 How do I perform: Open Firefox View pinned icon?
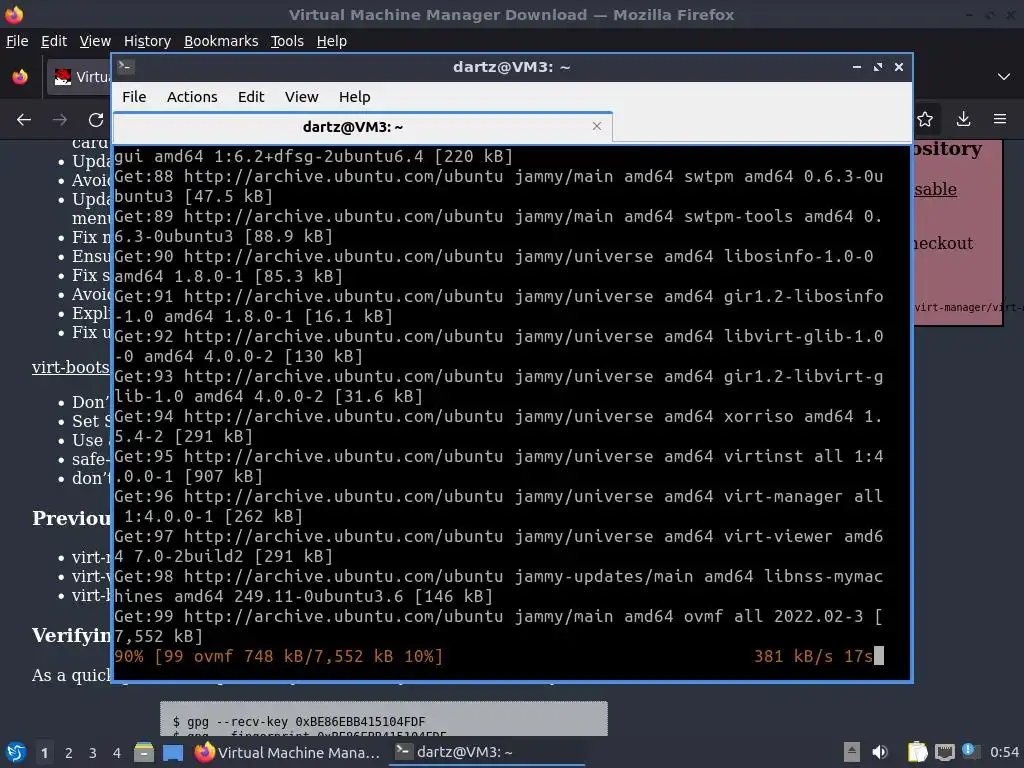(20, 76)
